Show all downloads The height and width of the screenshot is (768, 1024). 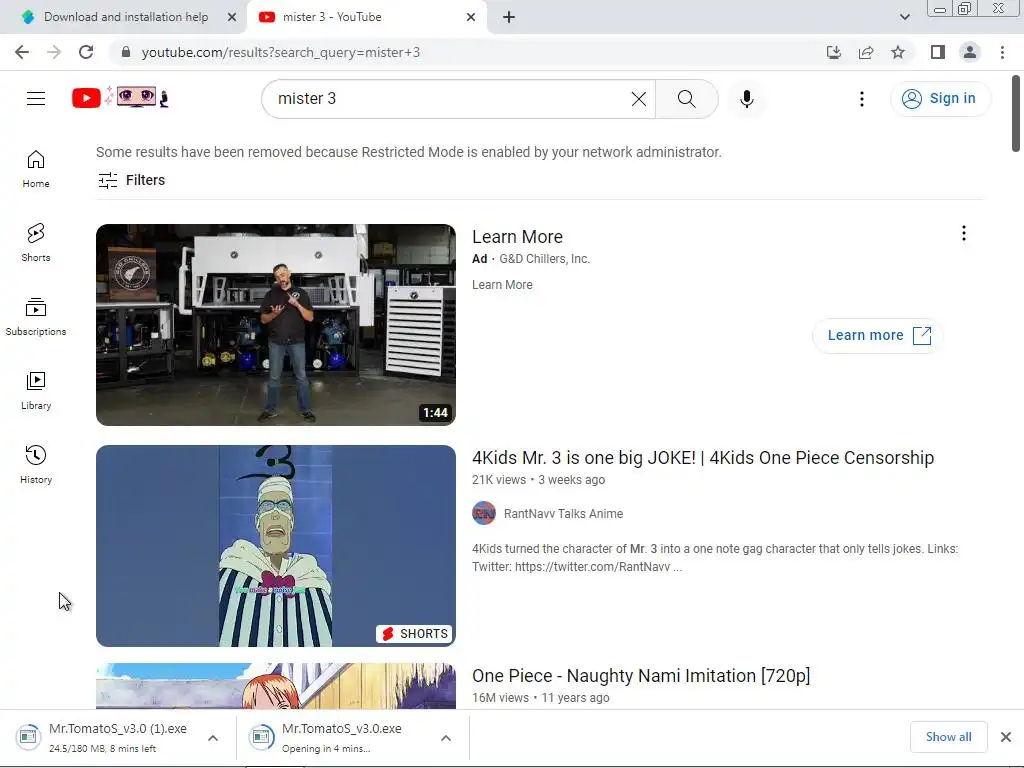pyautogui.click(x=948, y=737)
